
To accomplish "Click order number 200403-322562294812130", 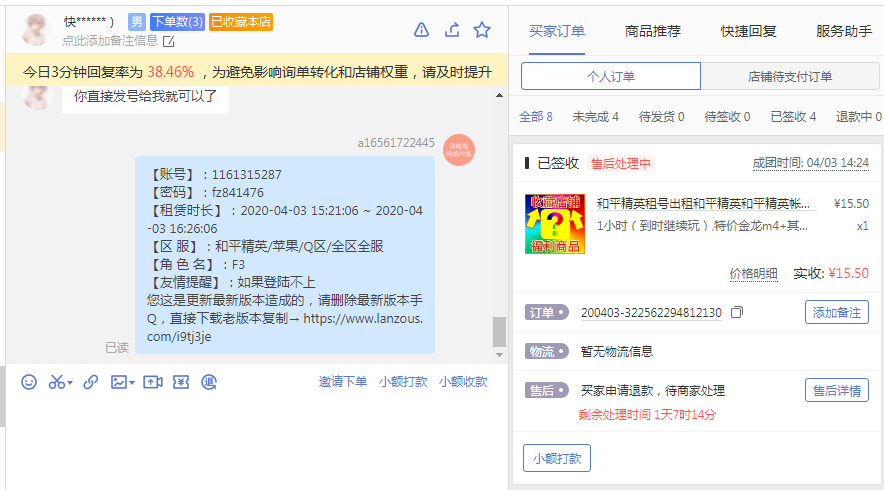I will [x=651, y=312].
